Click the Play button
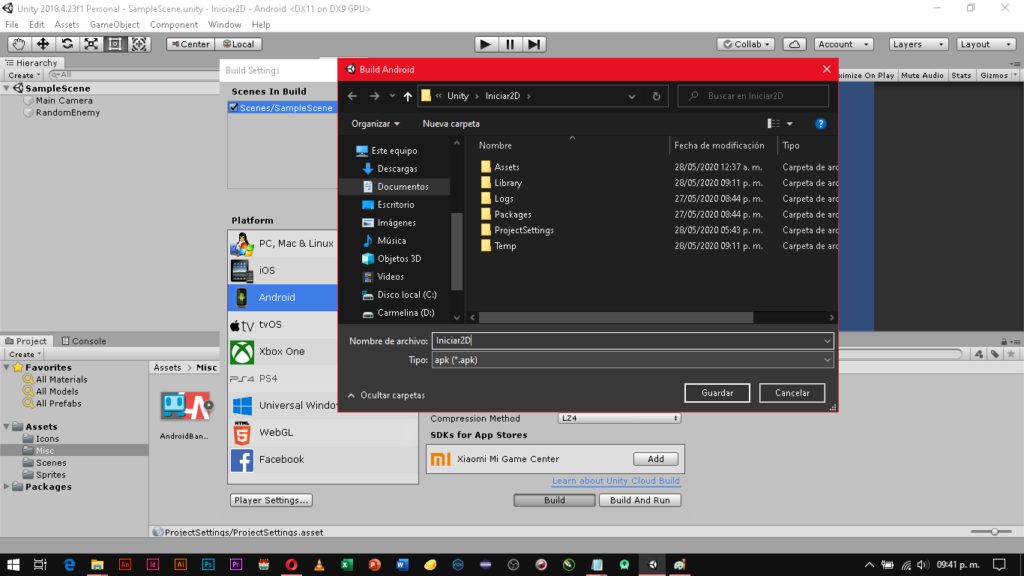Screen dimensions: 1024x576 coord(485,44)
